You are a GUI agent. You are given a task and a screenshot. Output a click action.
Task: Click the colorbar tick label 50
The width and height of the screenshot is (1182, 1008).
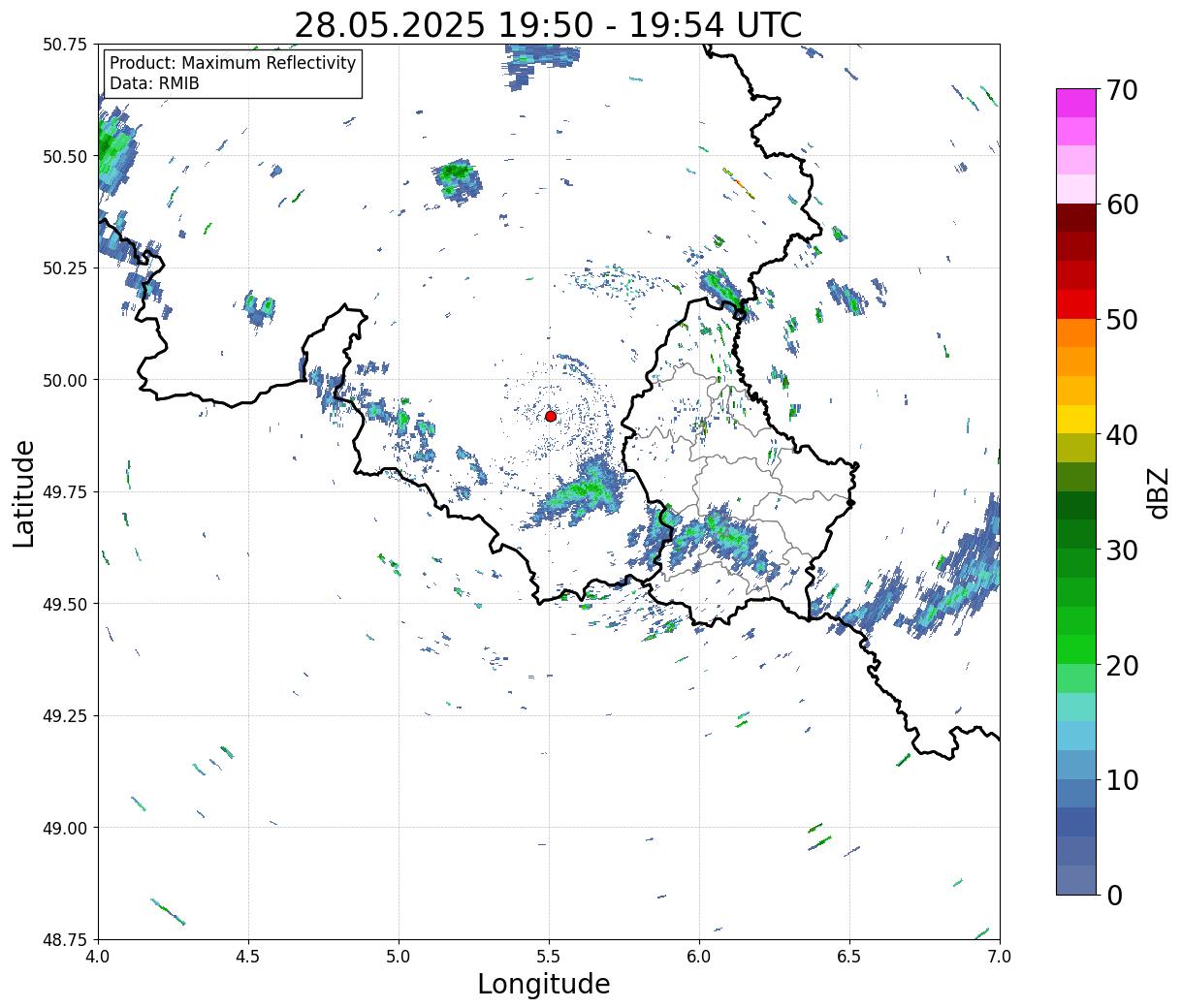click(x=1122, y=320)
